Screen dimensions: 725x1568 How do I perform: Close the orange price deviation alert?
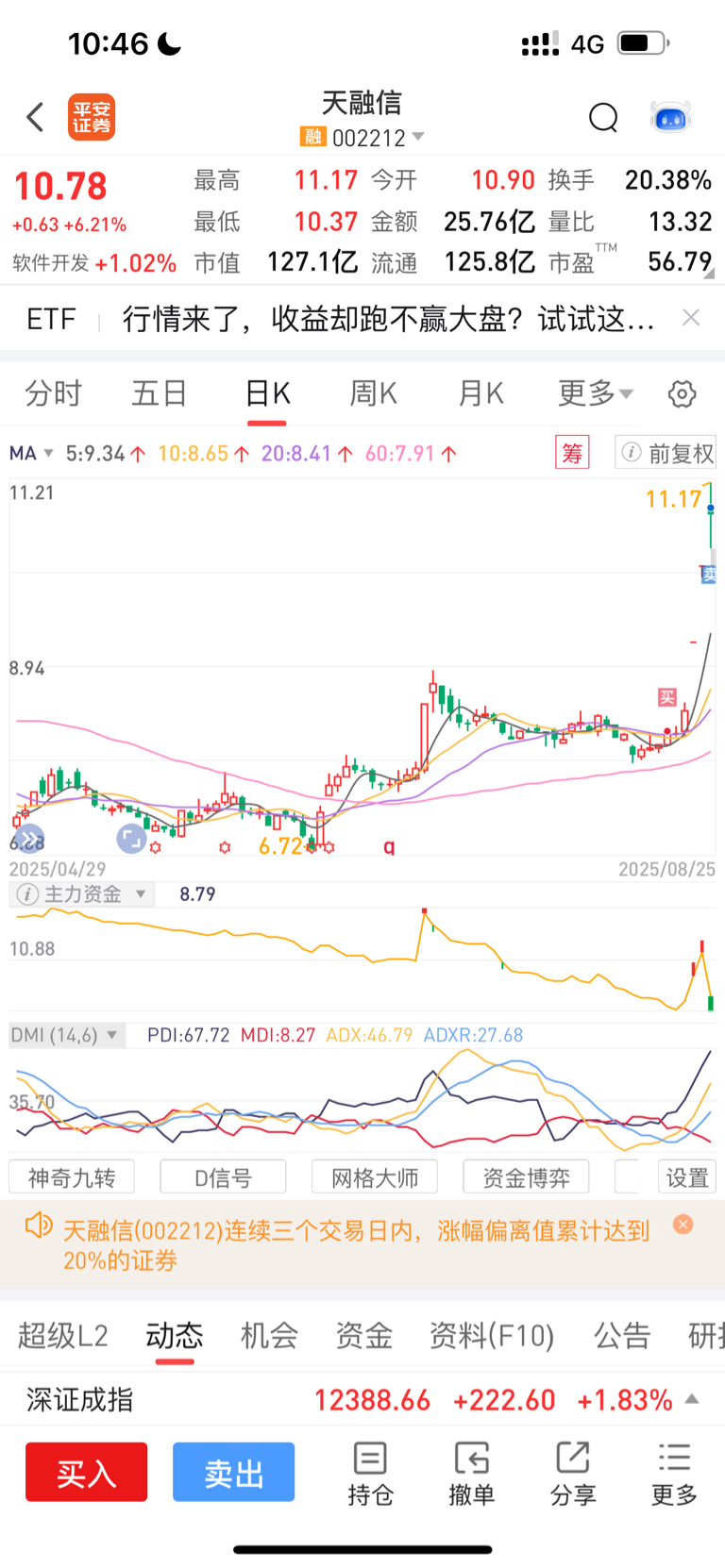click(683, 1224)
